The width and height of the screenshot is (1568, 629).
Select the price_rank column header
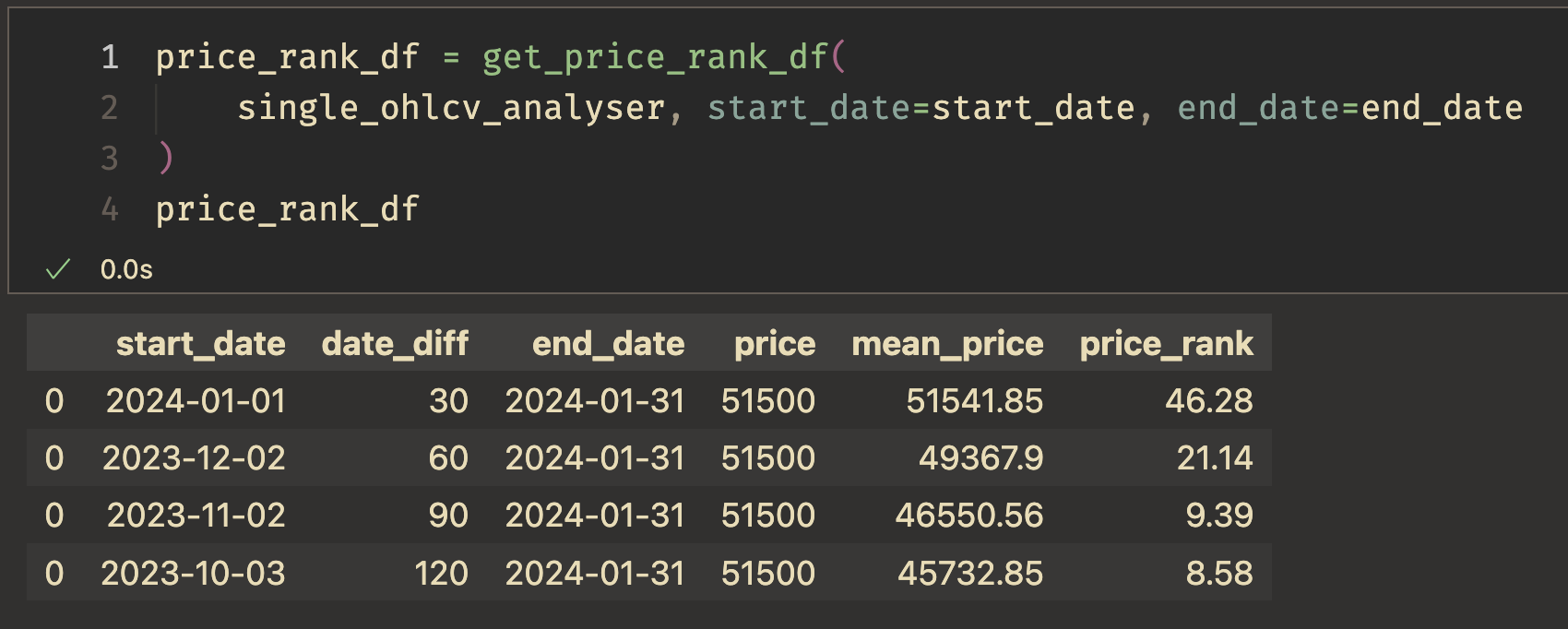(x=1166, y=344)
